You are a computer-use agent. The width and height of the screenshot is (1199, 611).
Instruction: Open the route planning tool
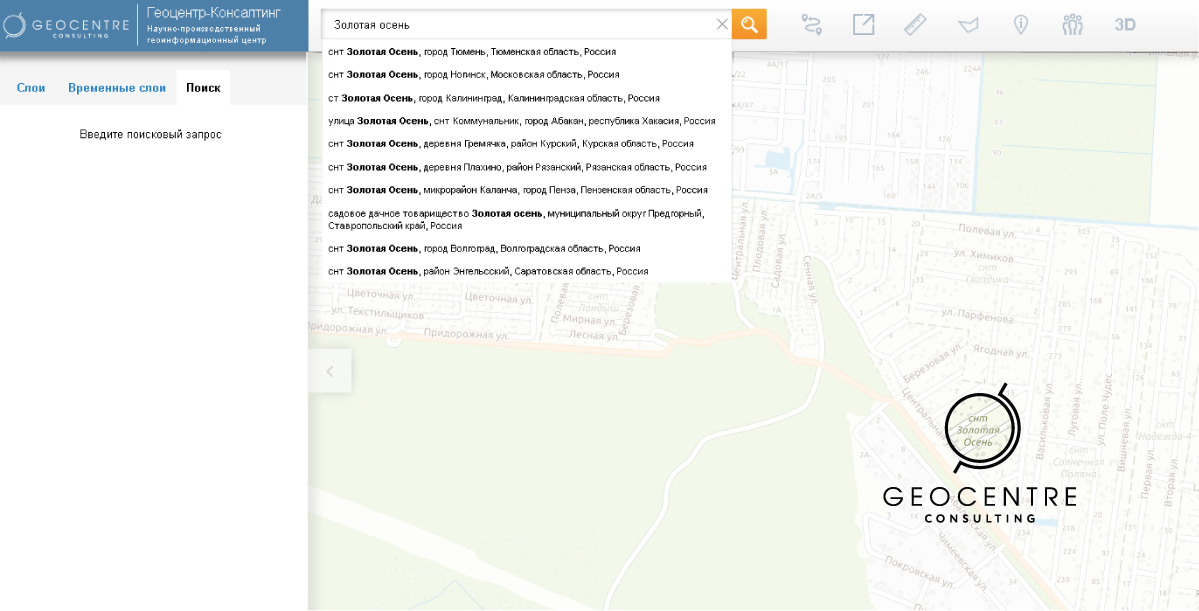click(x=811, y=24)
